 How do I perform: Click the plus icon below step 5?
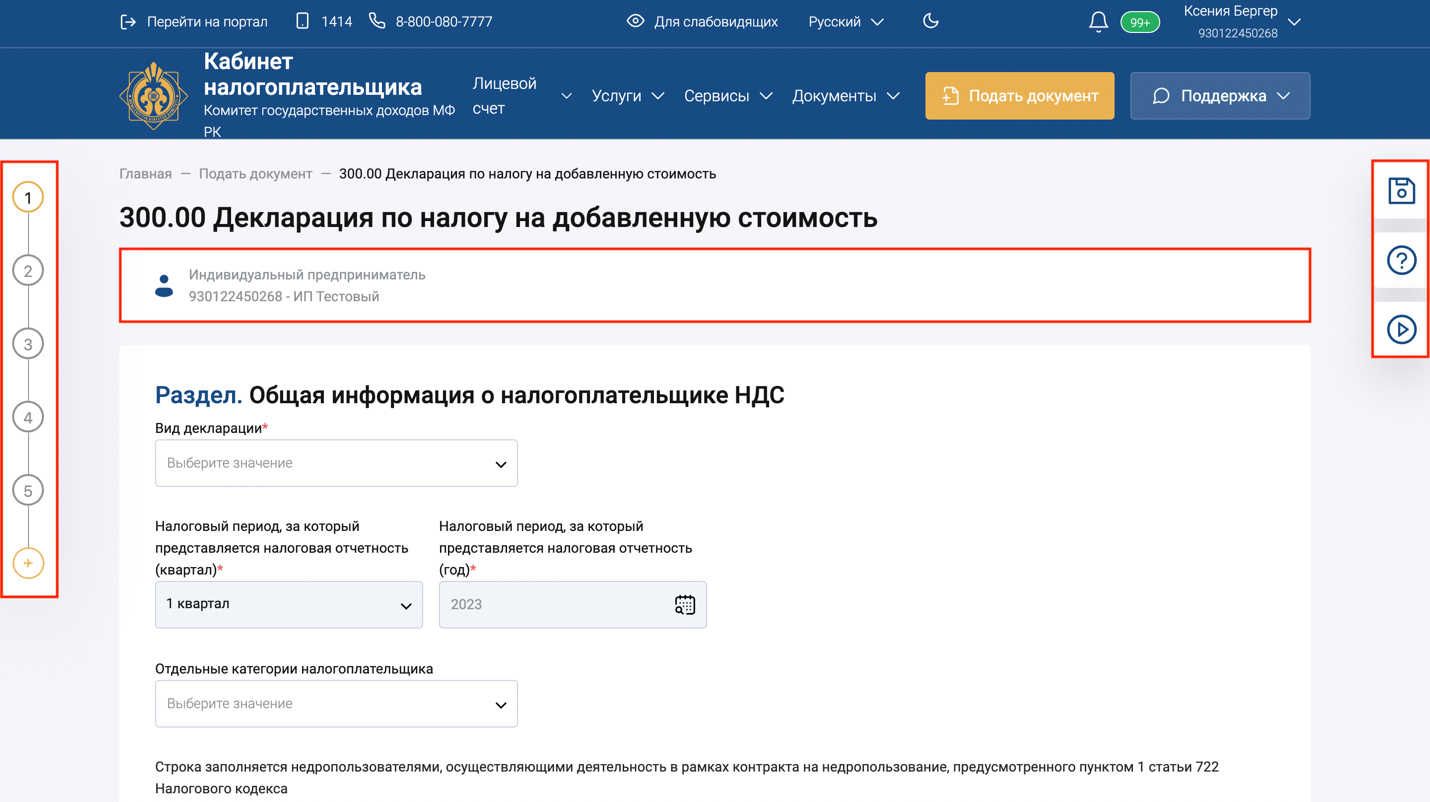coord(28,563)
